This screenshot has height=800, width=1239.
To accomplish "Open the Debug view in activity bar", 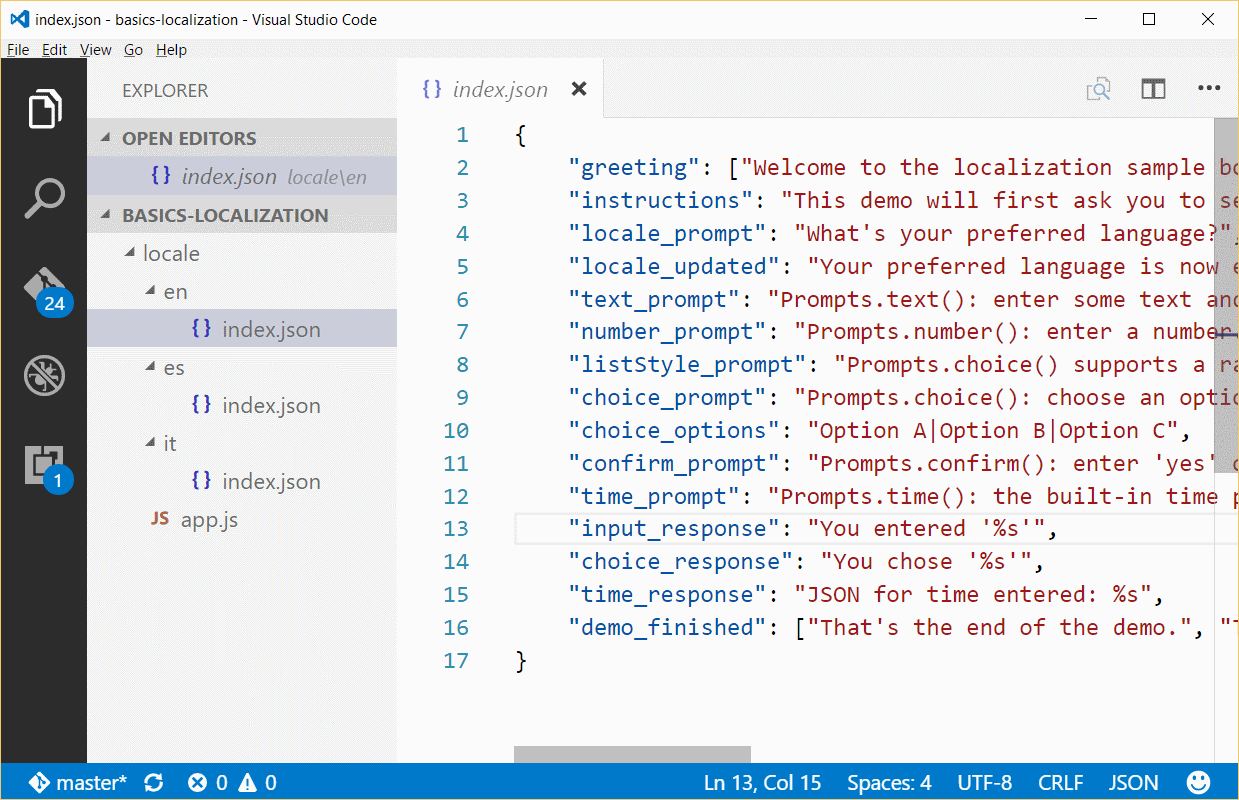I will pos(44,375).
